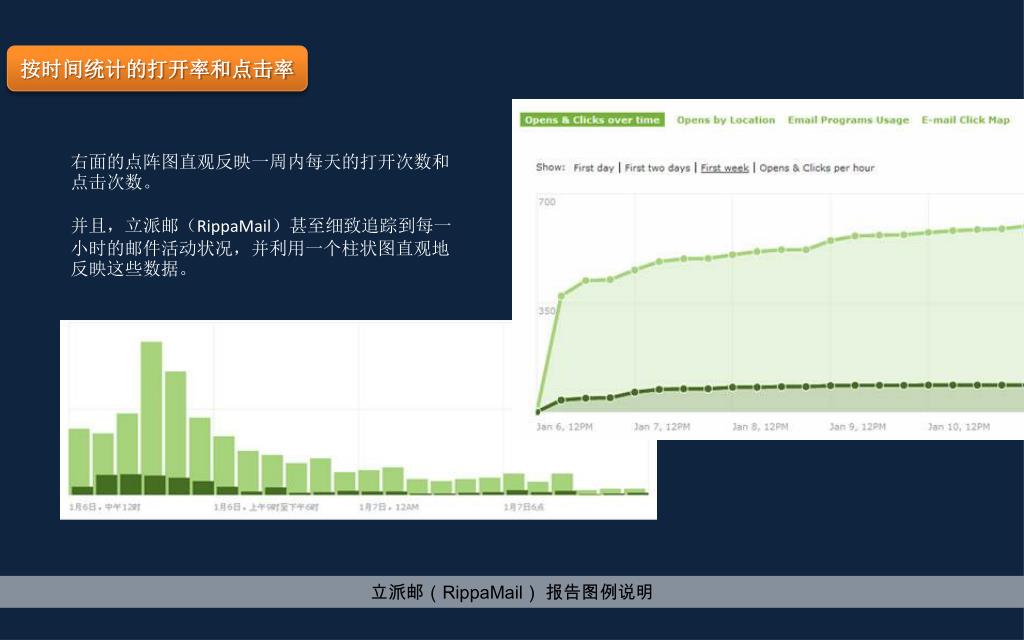Viewport: 1024px width, 640px height.
Task: Show First two days data
Action: (x=657, y=168)
